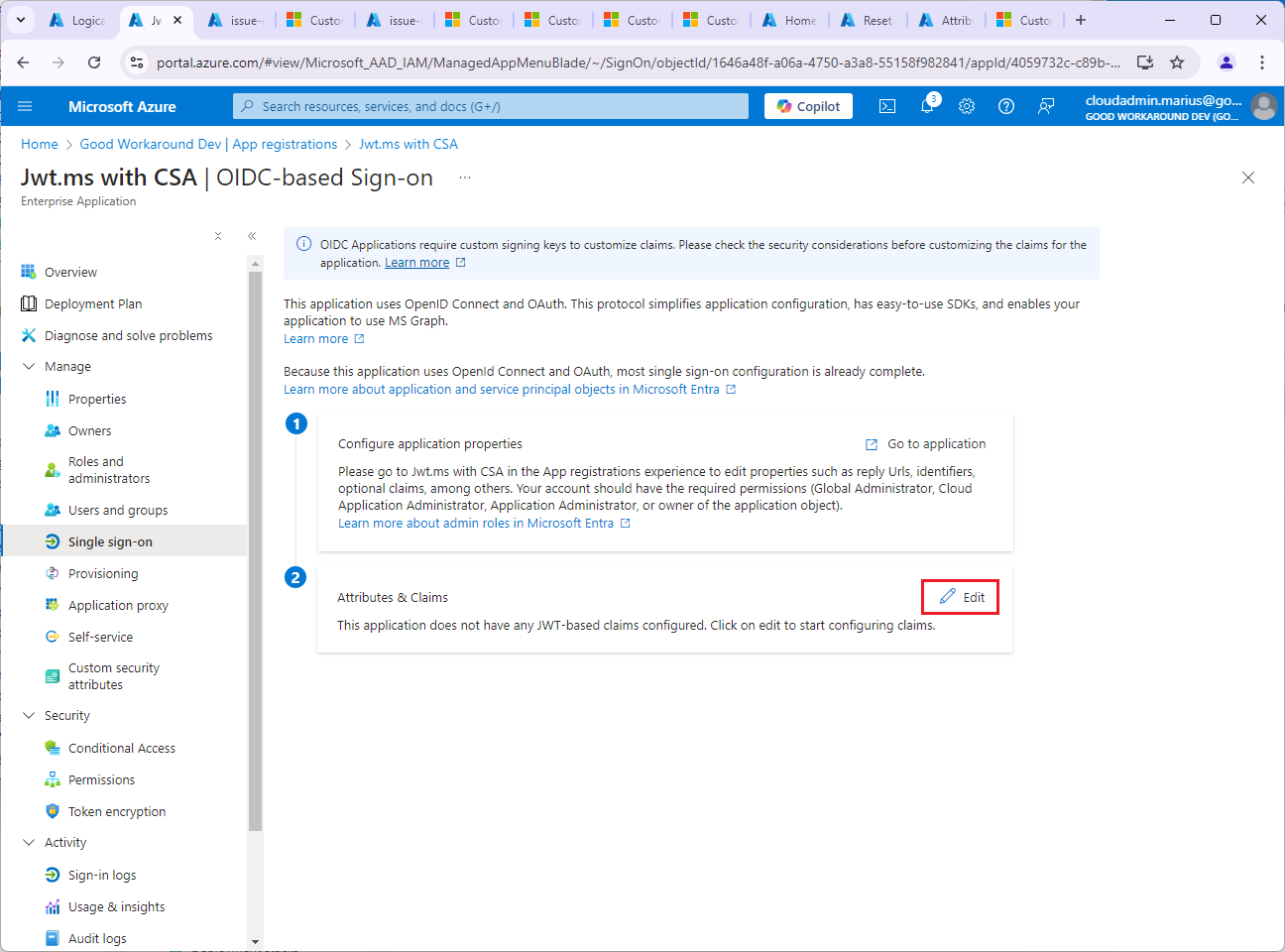
Task: Open the Help question mark icon
Action: [x=1006, y=106]
